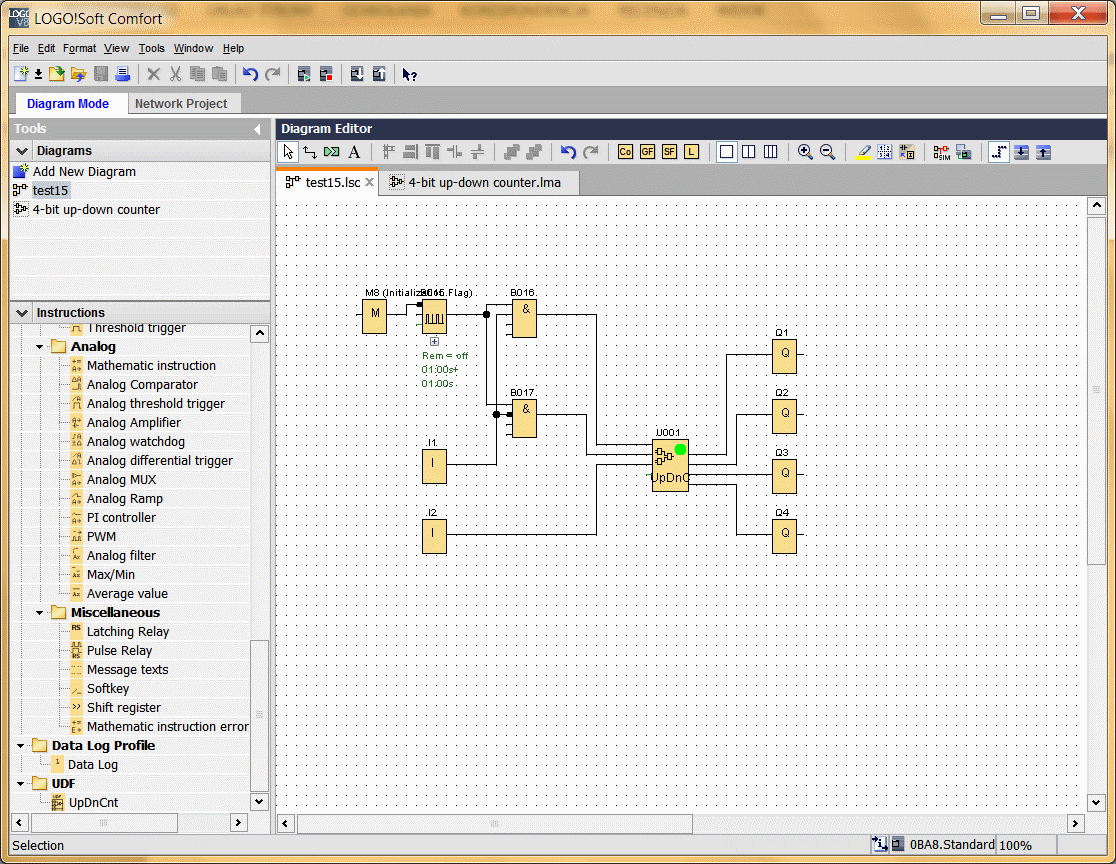
Task: Collapse the Instructions section
Action: click(22, 312)
